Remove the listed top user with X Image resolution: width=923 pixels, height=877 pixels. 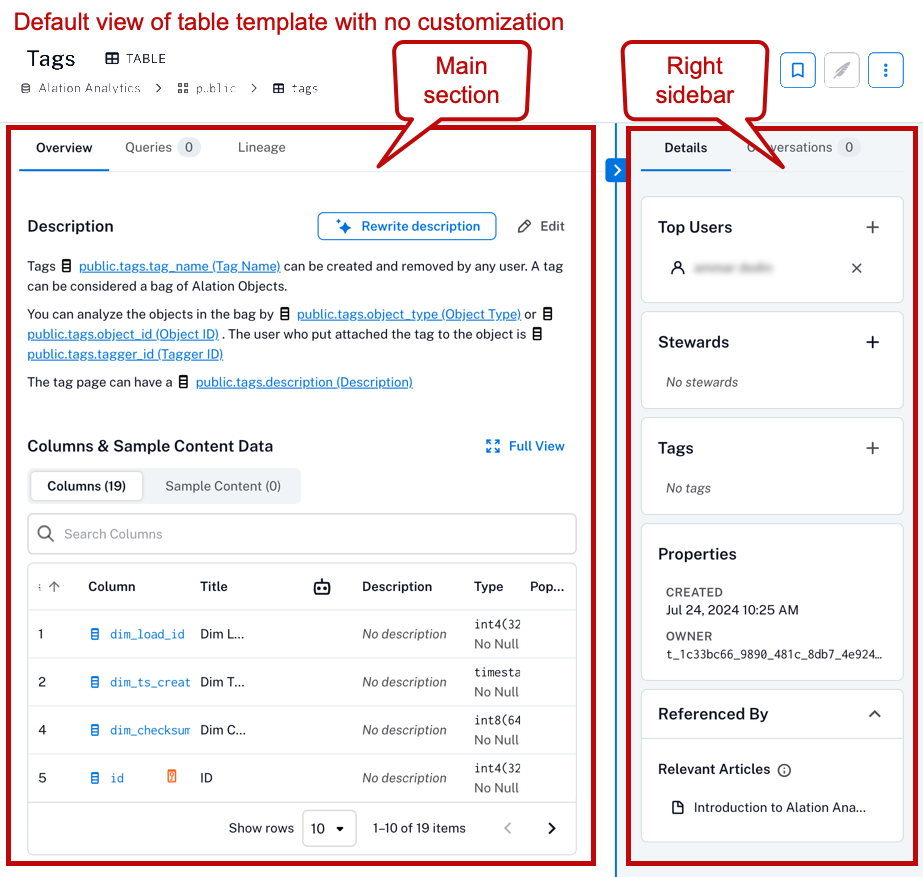(856, 268)
